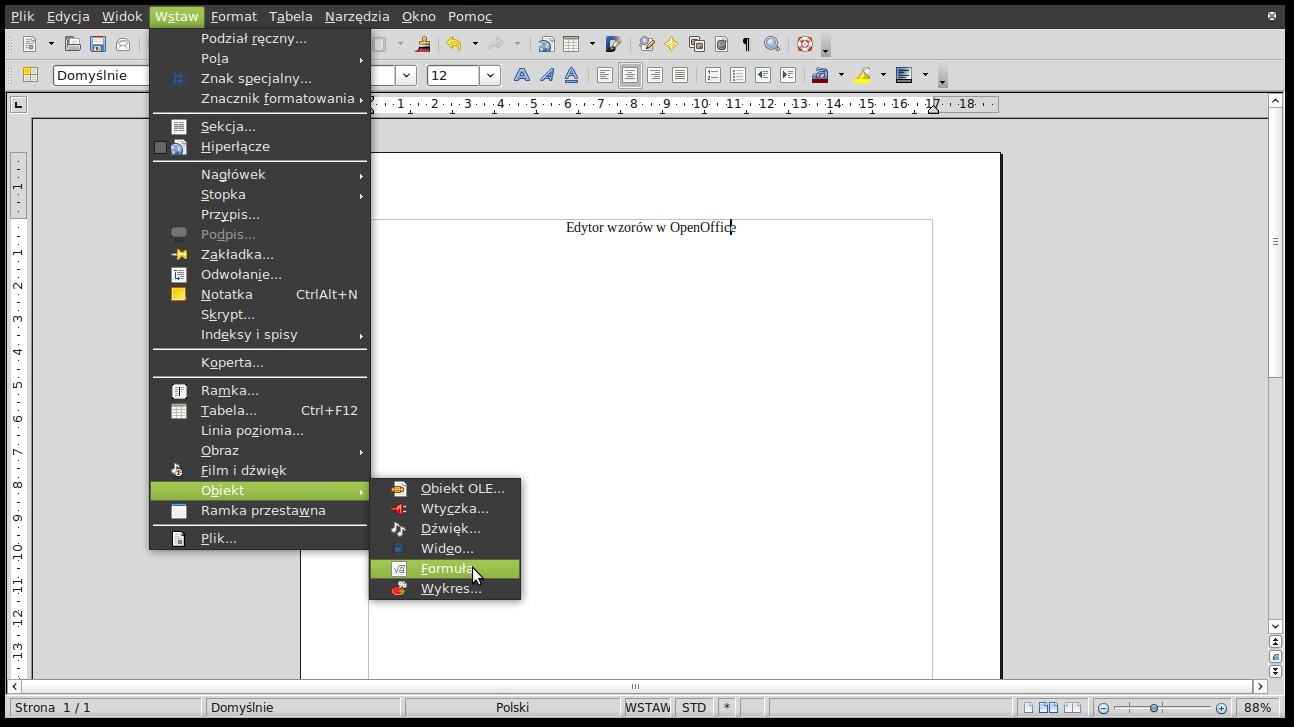Open the highlighting color dropdown arrow
This screenshot has height=727, width=1294.
click(883, 75)
